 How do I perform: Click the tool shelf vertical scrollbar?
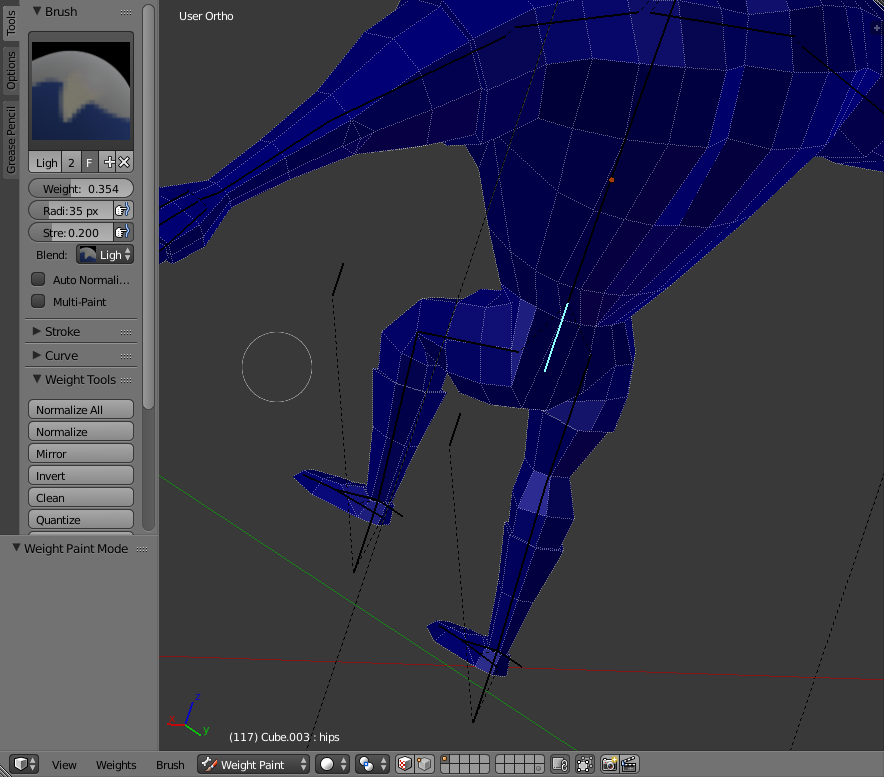[x=148, y=206]
